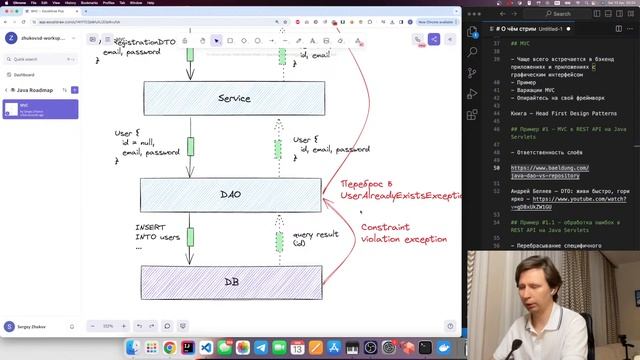Viewport: 640px width, 360px height.
Task: Zoom out with the minus button
Action: 93,326
